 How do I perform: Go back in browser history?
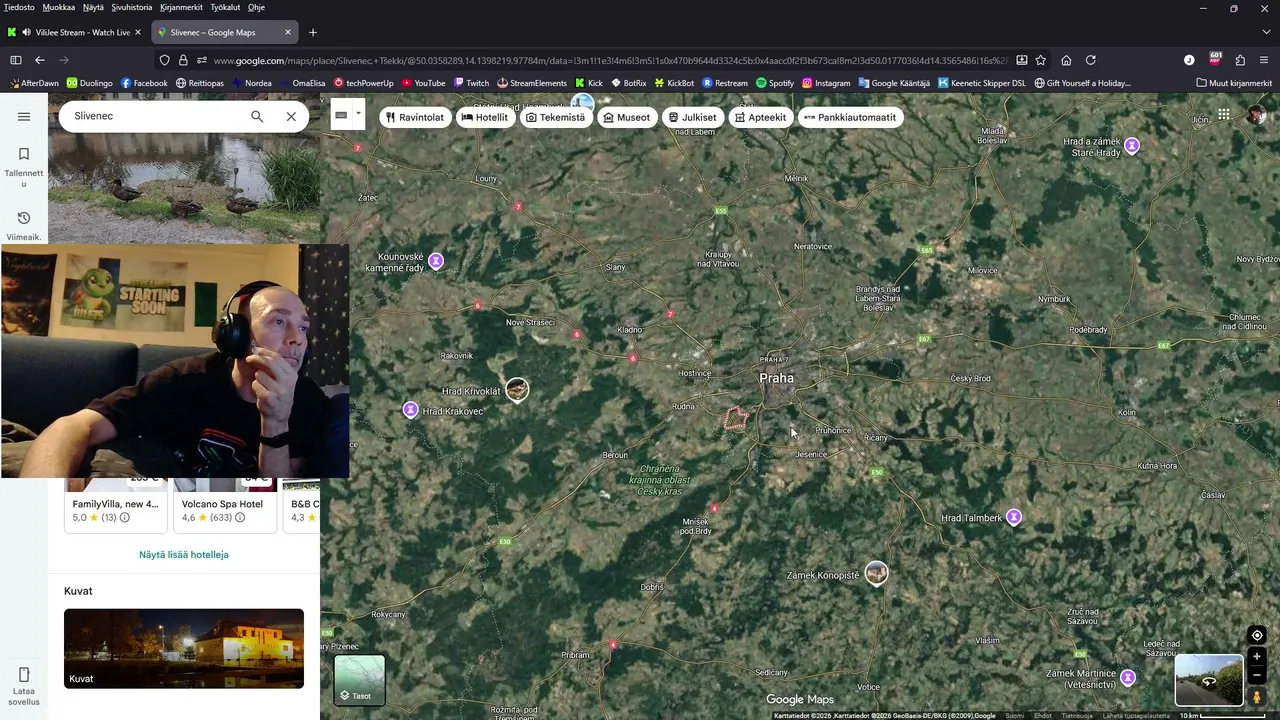[x=40, y=60]
